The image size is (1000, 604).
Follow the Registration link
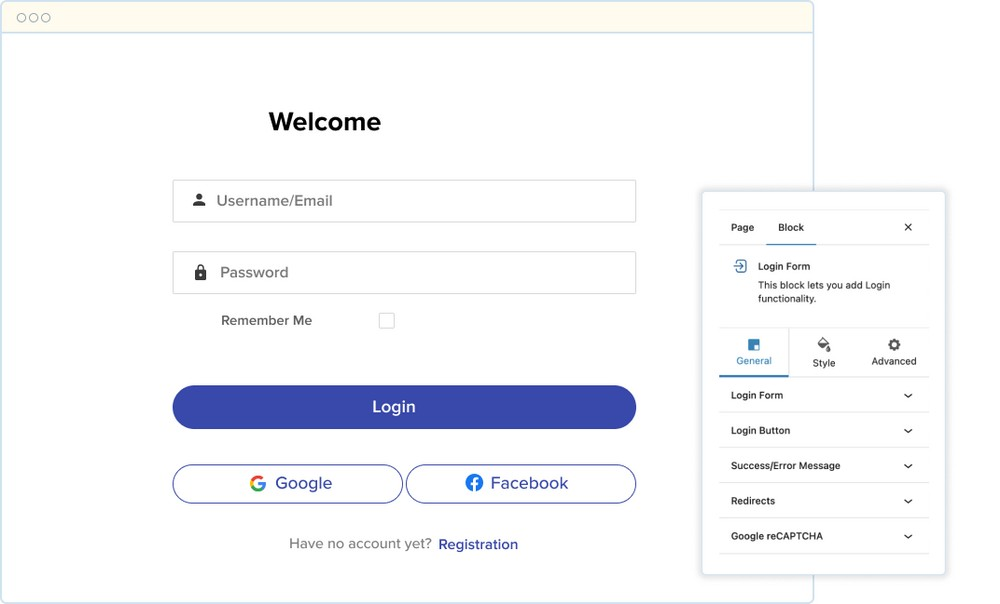click(x=478, y=545)
